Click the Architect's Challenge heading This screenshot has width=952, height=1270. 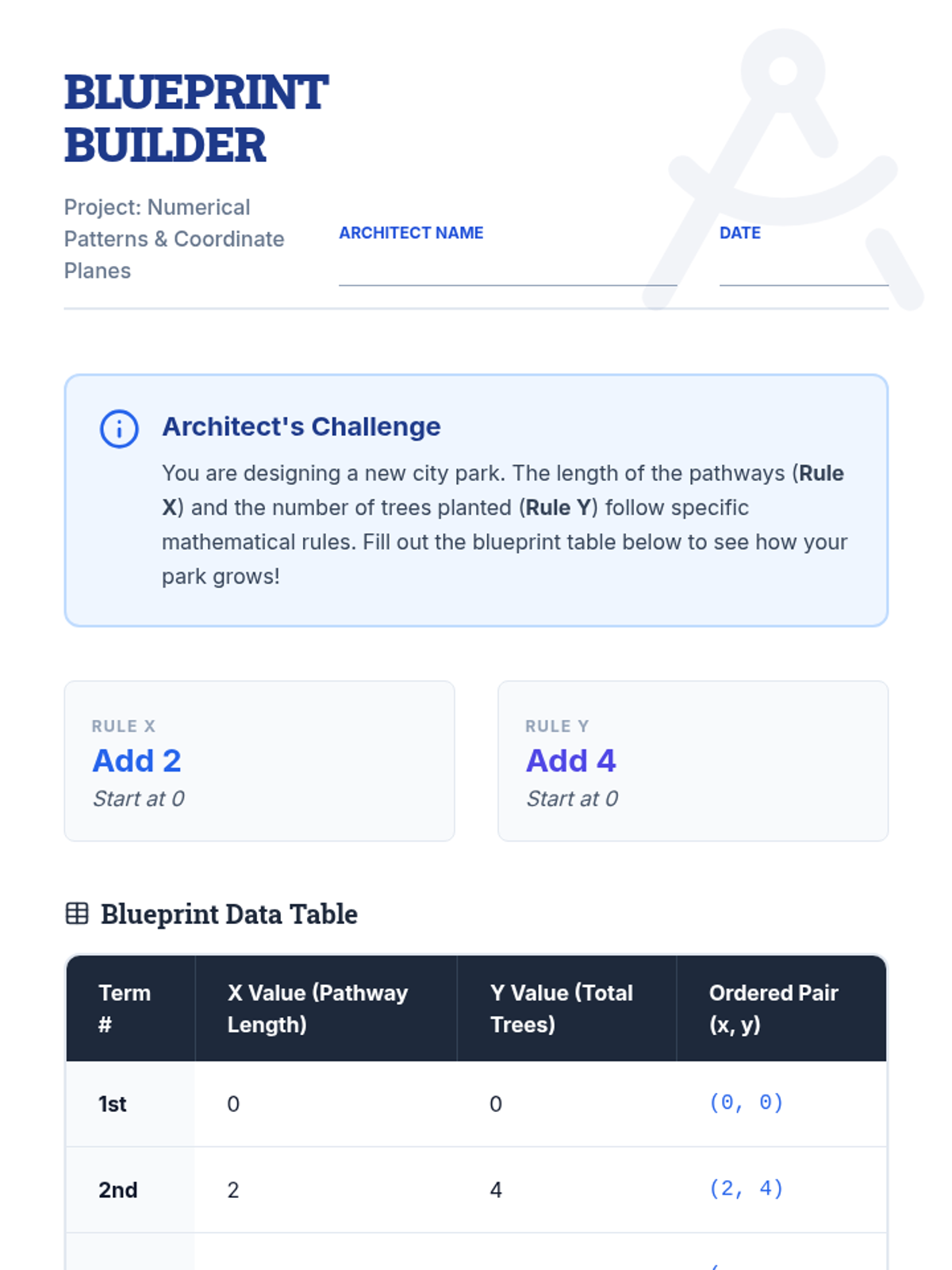(x=301, y=427)
